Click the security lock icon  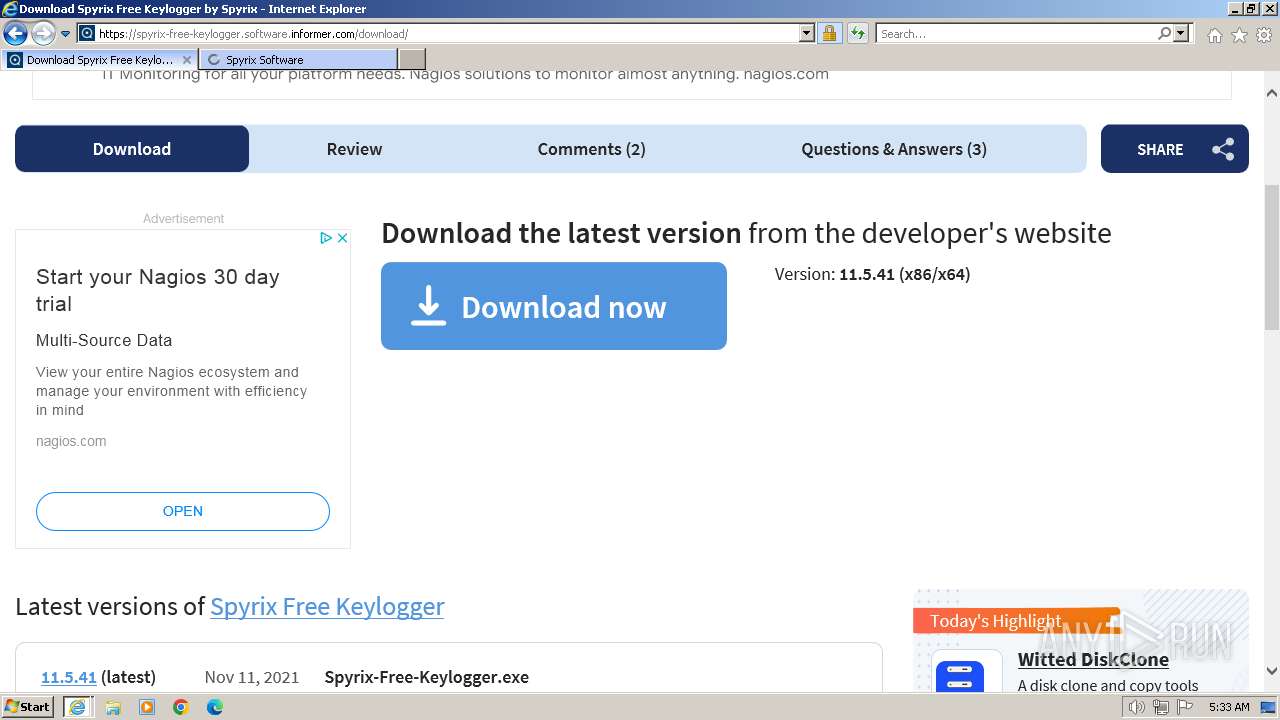829,34
